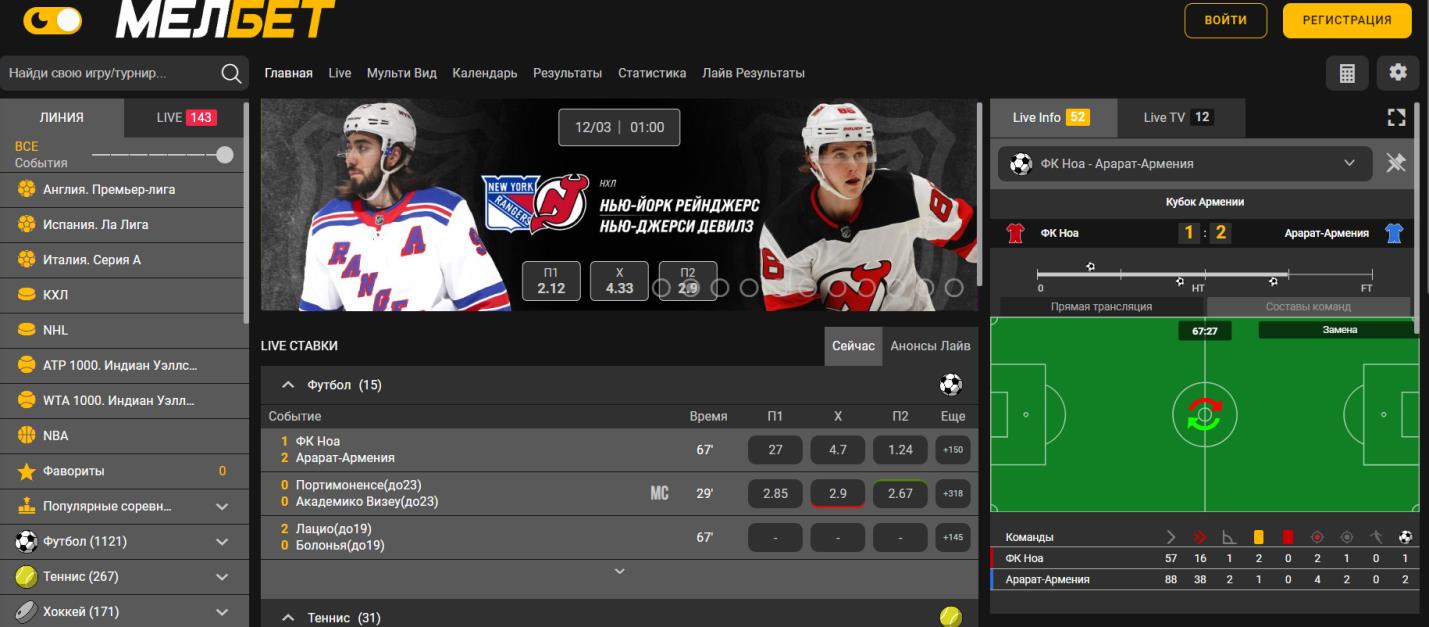Viewport: 1429px width, 627px height.
Task: Open the odds calculator icon
Action: pyautogui.click(x=1347, y=73)
